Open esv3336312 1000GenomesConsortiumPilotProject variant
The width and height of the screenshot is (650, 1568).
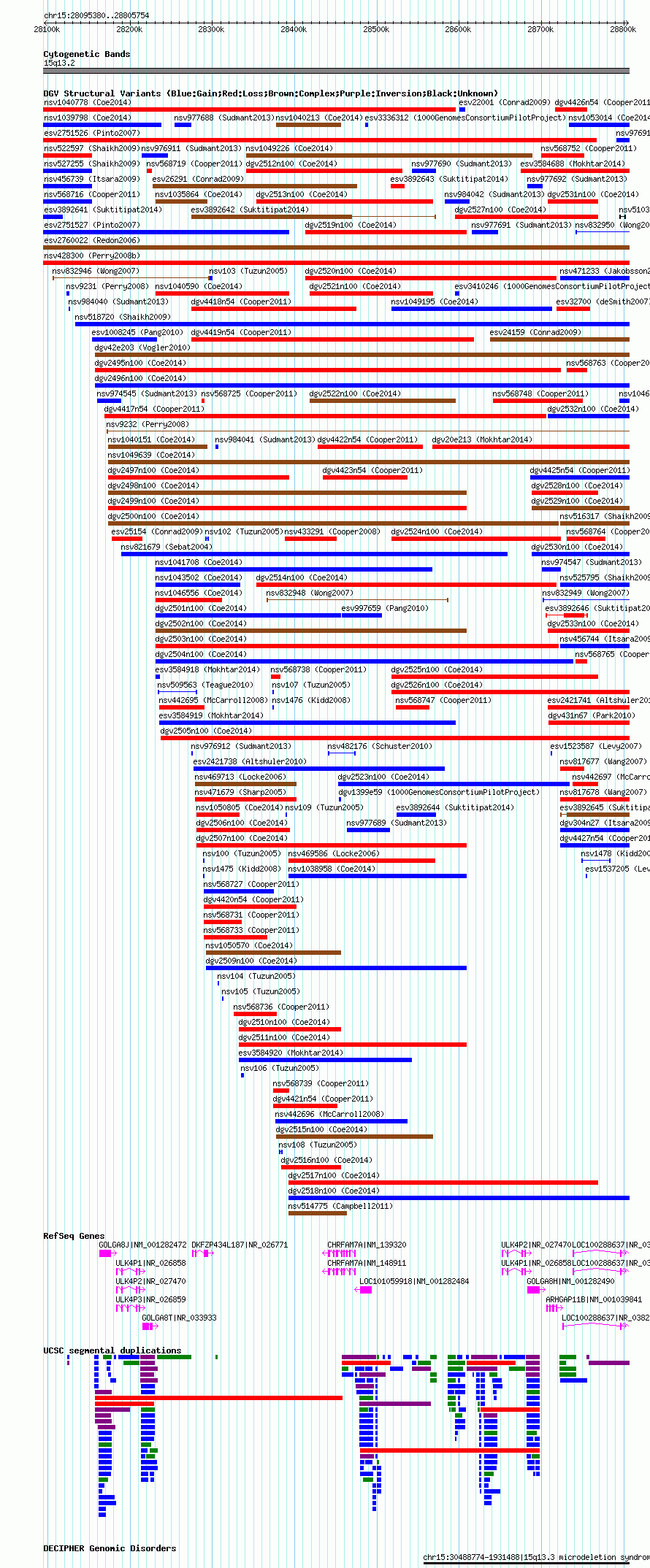pos(367,125)
